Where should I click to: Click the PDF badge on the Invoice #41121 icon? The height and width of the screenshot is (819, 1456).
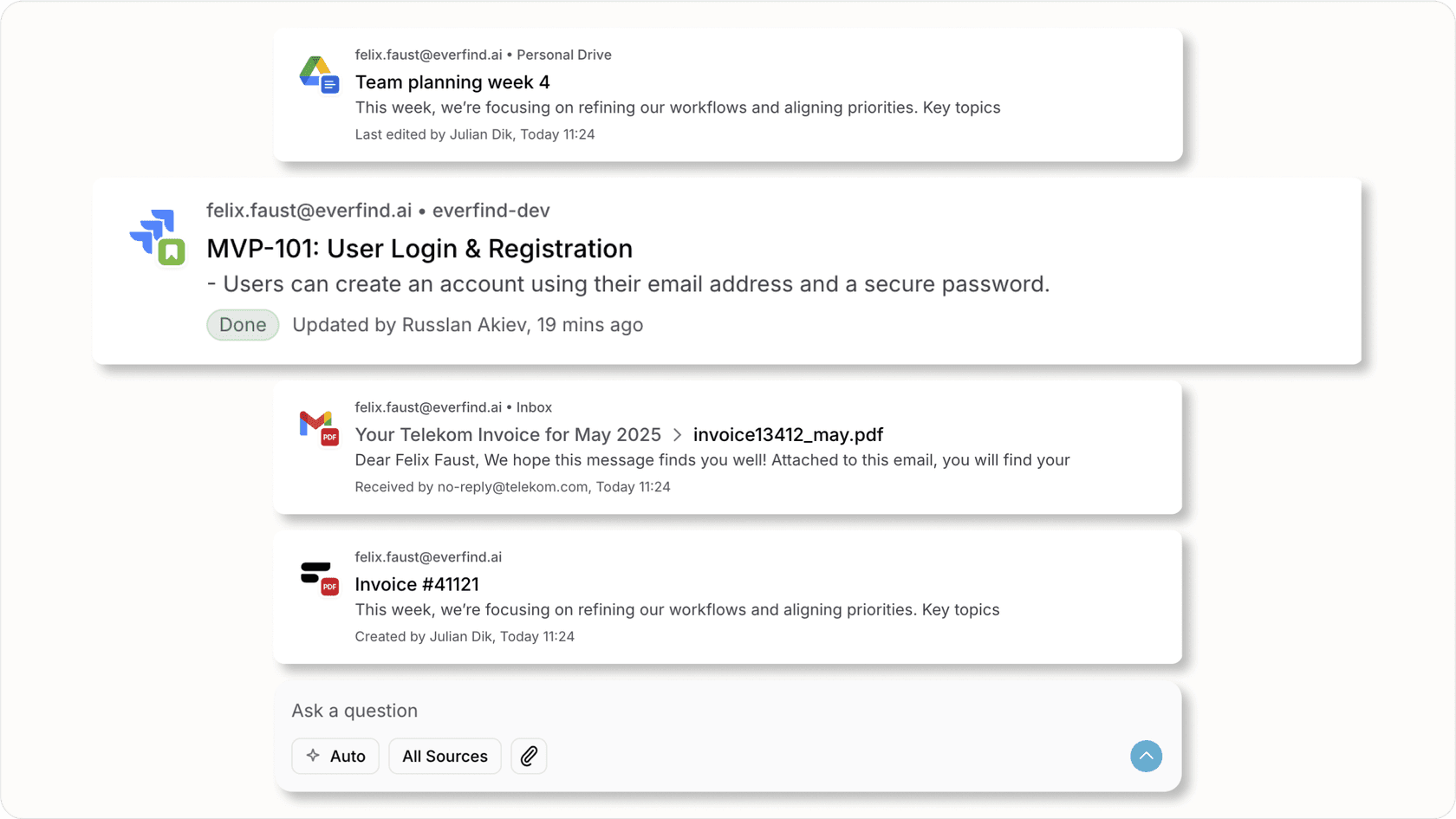coord(331,587)
